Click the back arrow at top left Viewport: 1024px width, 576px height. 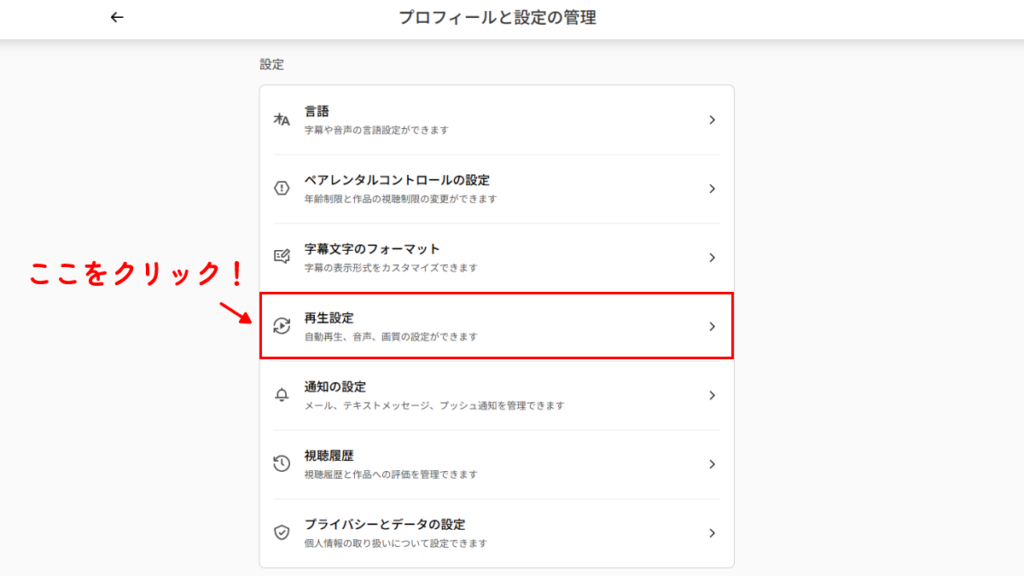pyautogui.click(x=117, y=17)
